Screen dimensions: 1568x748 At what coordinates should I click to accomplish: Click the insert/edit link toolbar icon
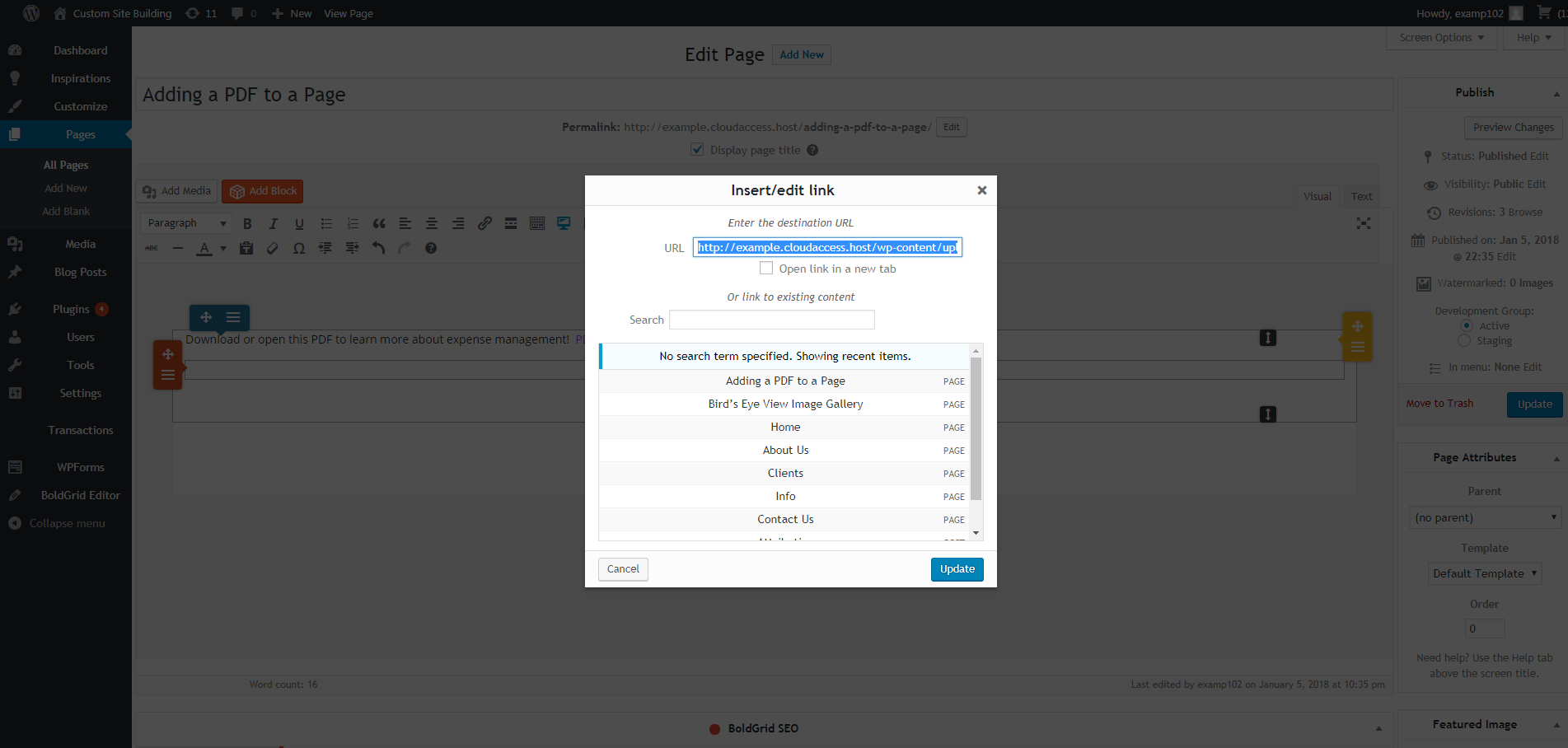click(484, 223)
